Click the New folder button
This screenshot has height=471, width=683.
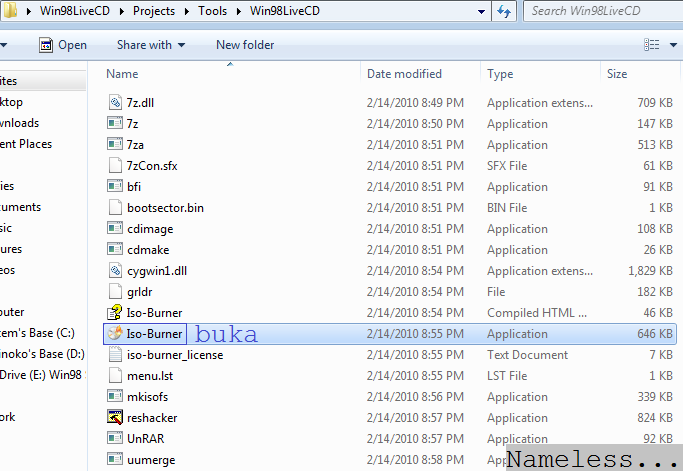point(245,45)
